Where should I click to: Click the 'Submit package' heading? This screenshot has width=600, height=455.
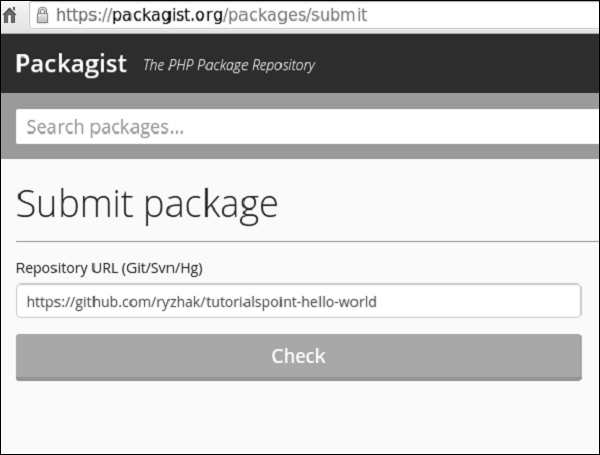coord(147,204)
